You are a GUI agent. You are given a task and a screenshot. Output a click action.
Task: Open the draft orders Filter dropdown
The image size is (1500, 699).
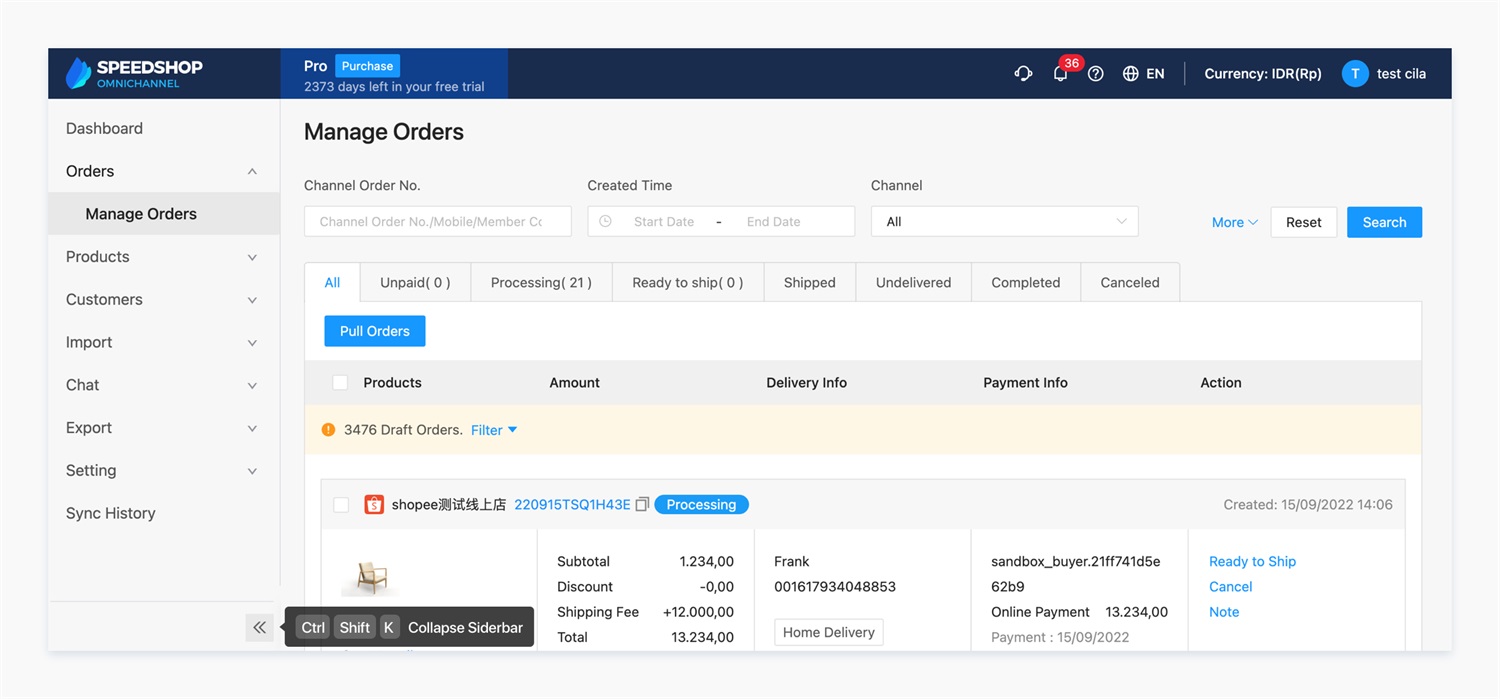[x=494, y=430]
